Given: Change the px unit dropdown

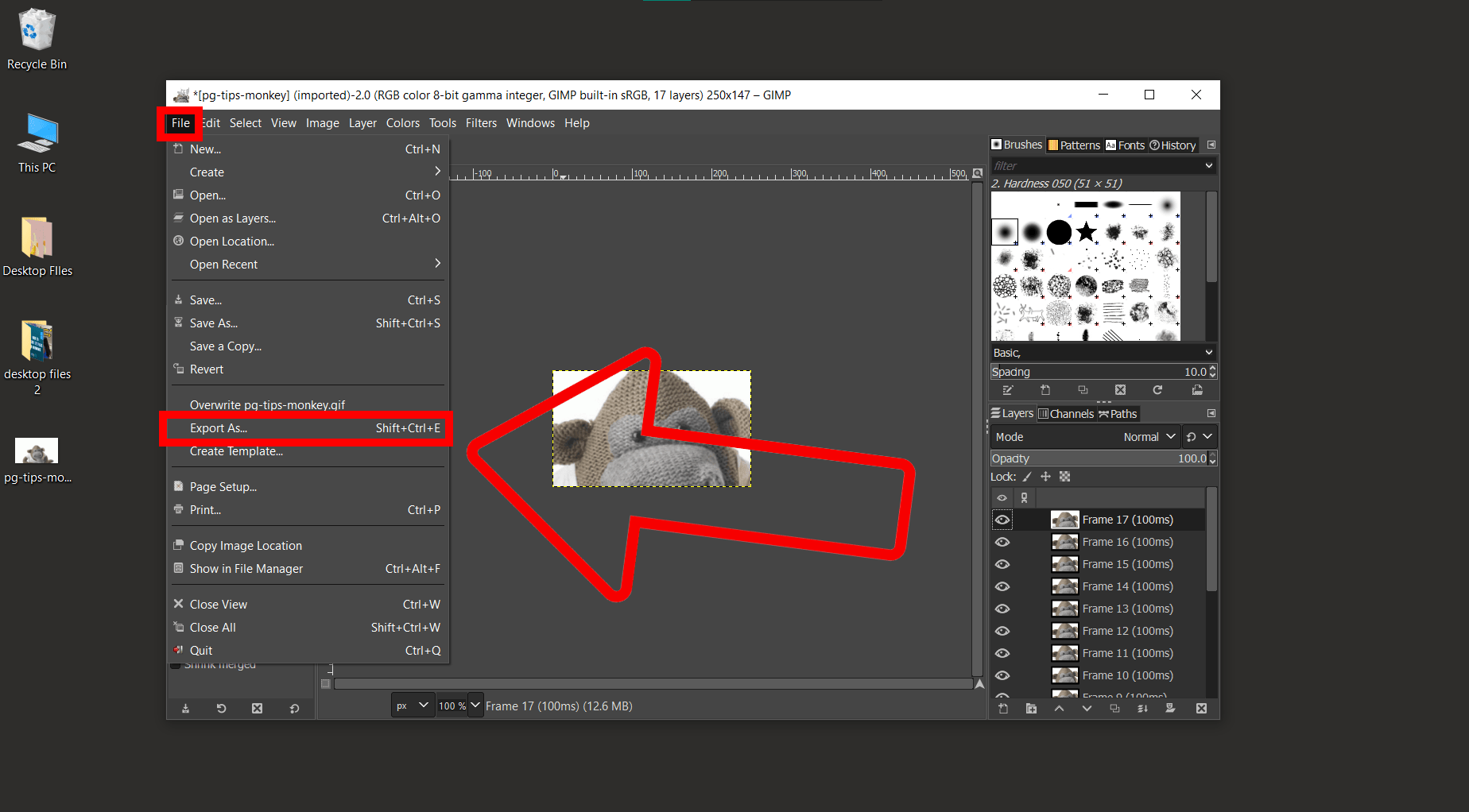Looking at the screenshot, I should click(412, 705).
